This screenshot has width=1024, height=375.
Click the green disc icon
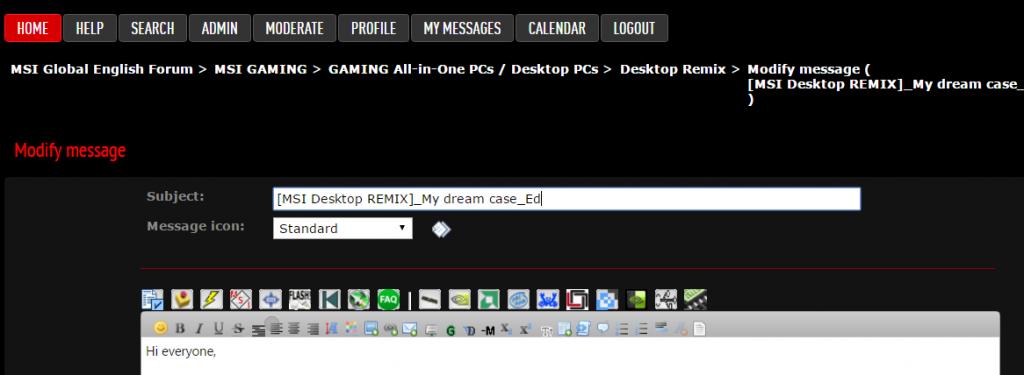(359, 299)
